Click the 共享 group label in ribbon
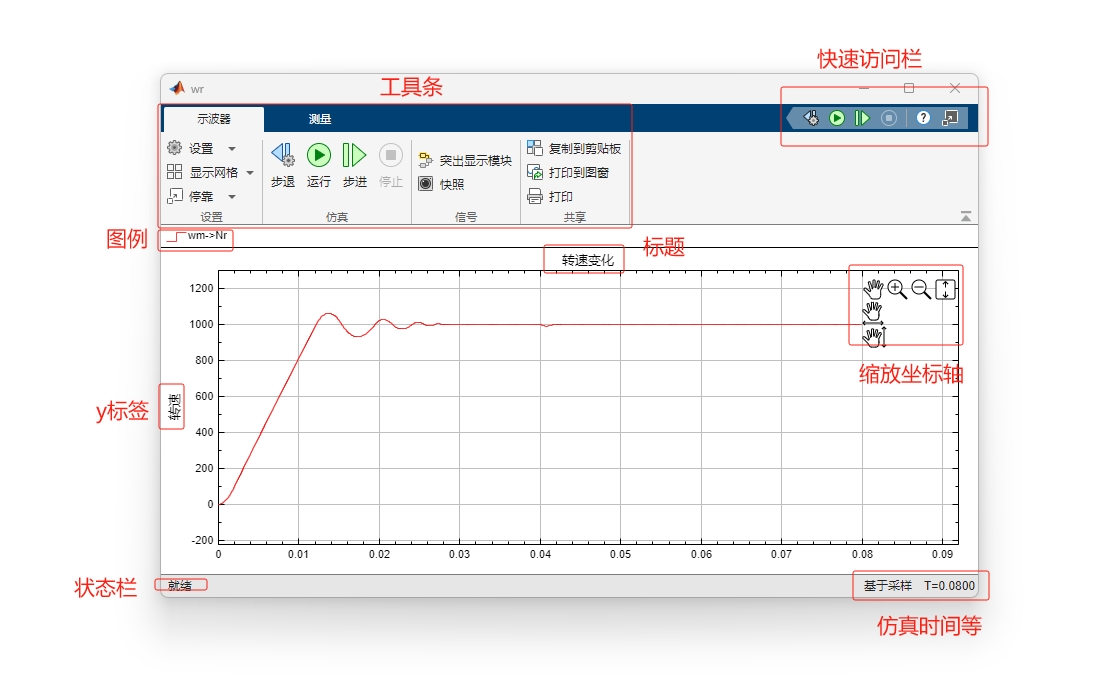 [575, 217]
